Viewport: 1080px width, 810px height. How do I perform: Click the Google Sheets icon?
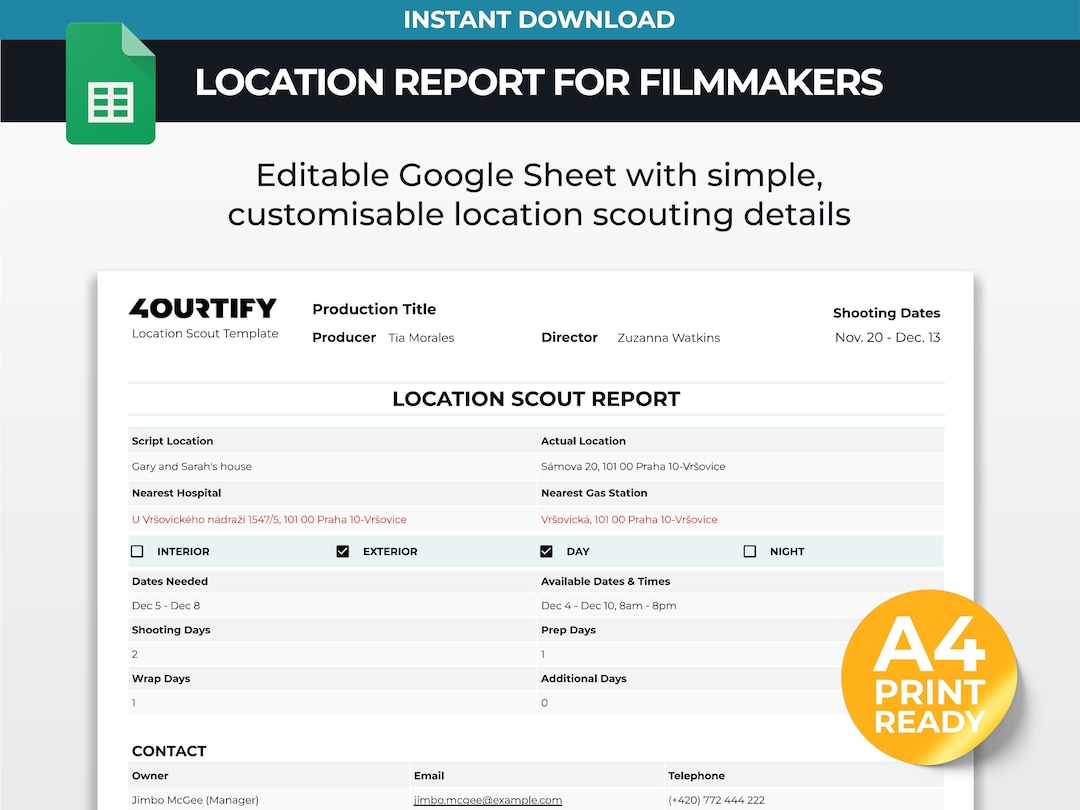coord(110,84)
